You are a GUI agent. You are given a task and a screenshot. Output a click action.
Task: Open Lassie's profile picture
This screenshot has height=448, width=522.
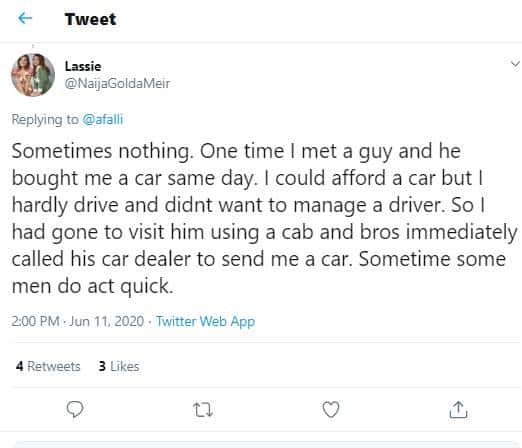33,75
